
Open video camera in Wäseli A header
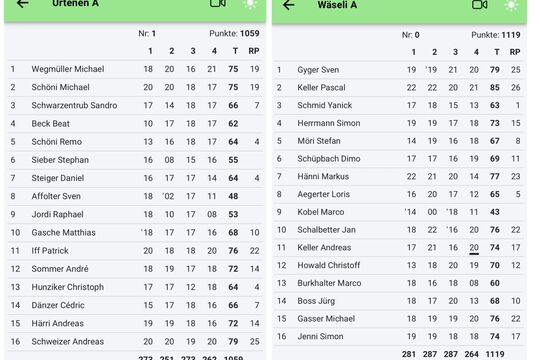tap(479, 5)
